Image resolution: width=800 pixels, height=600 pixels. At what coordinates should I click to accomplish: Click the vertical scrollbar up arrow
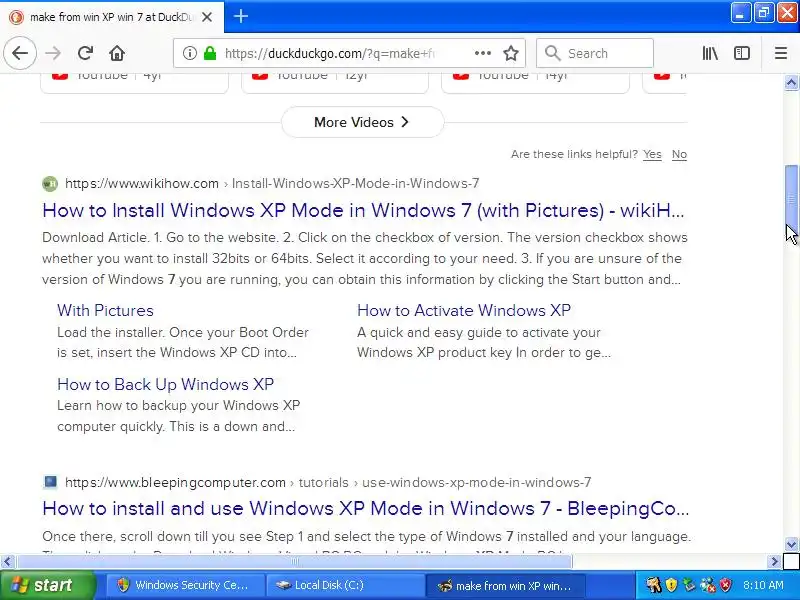(x=791, y=83)
